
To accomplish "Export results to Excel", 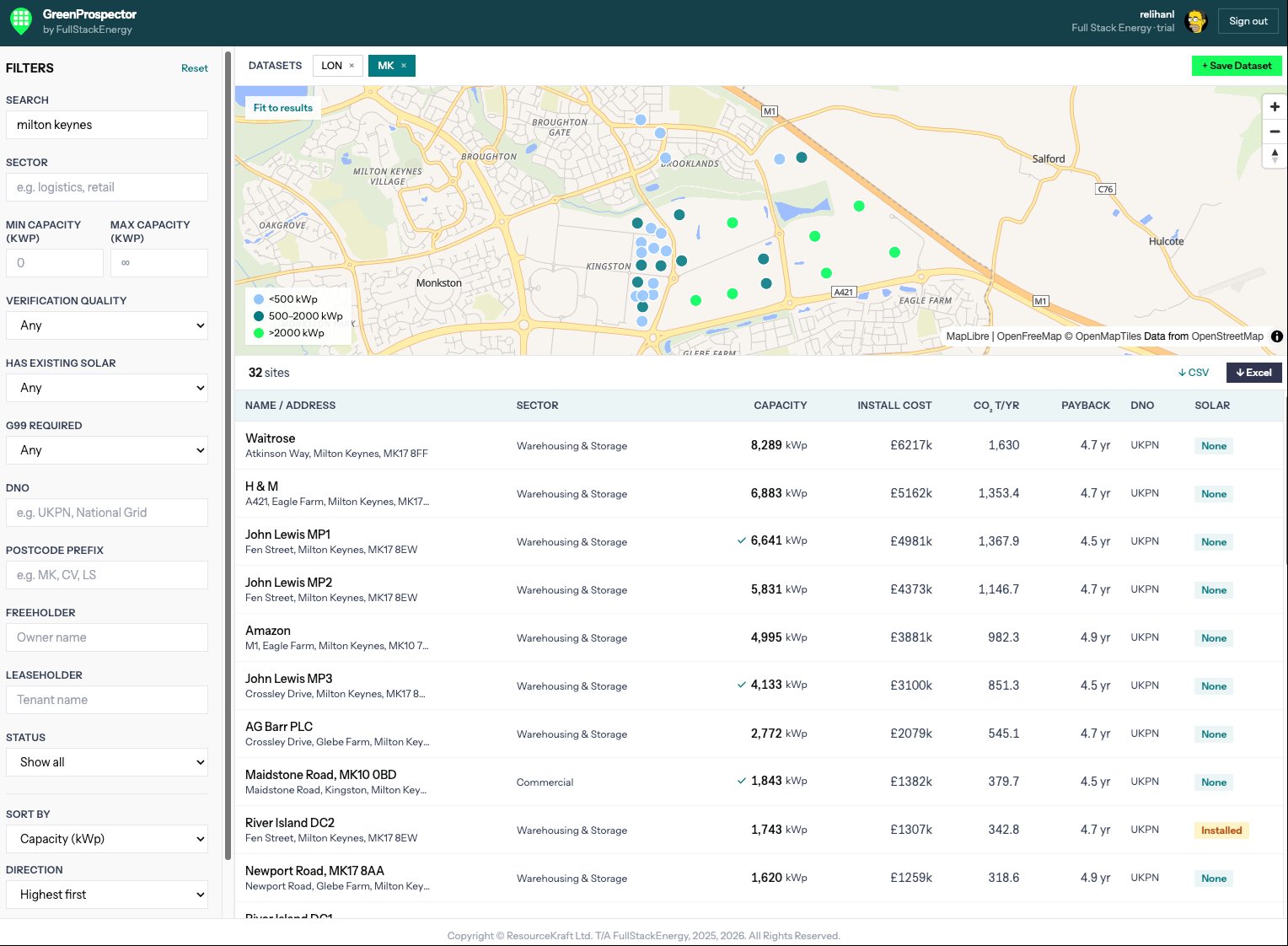I will click(1253, 373).
